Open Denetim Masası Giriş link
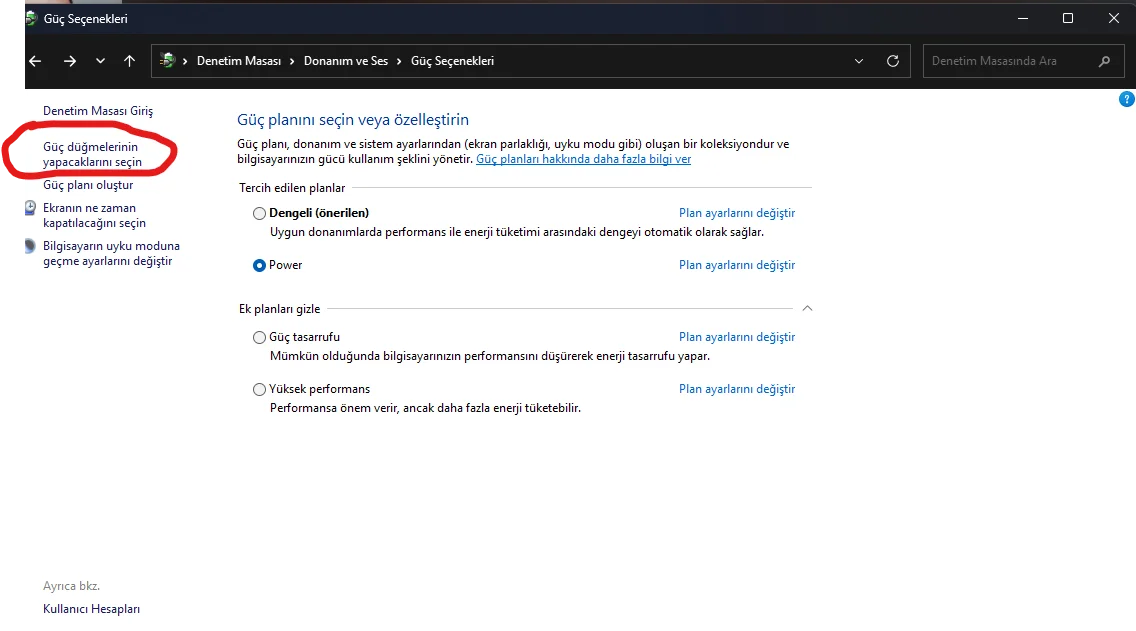1136x631 pixels. click(x=98, y=111)
